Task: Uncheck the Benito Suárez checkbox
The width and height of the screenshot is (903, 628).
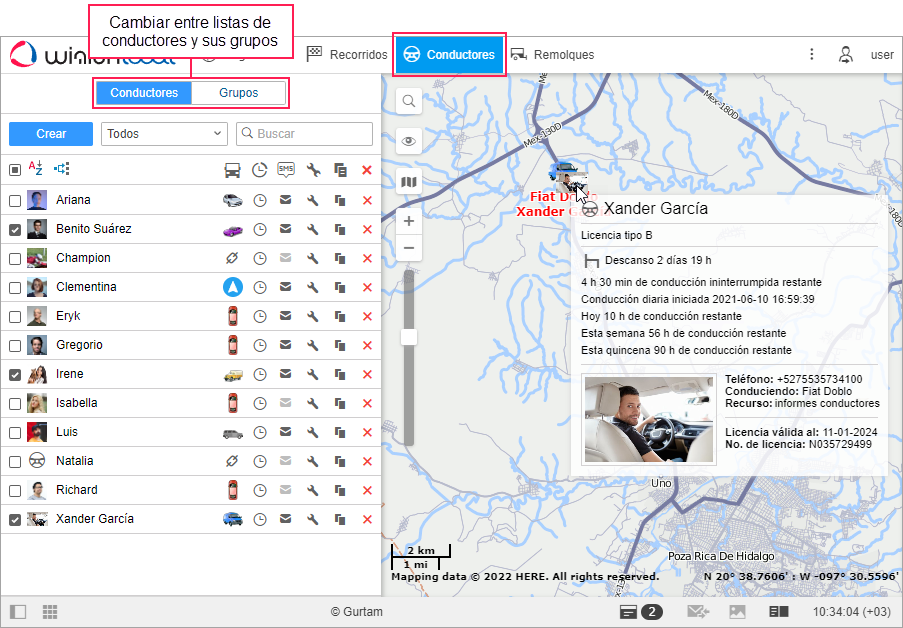Action: click(x=15, y=229)
